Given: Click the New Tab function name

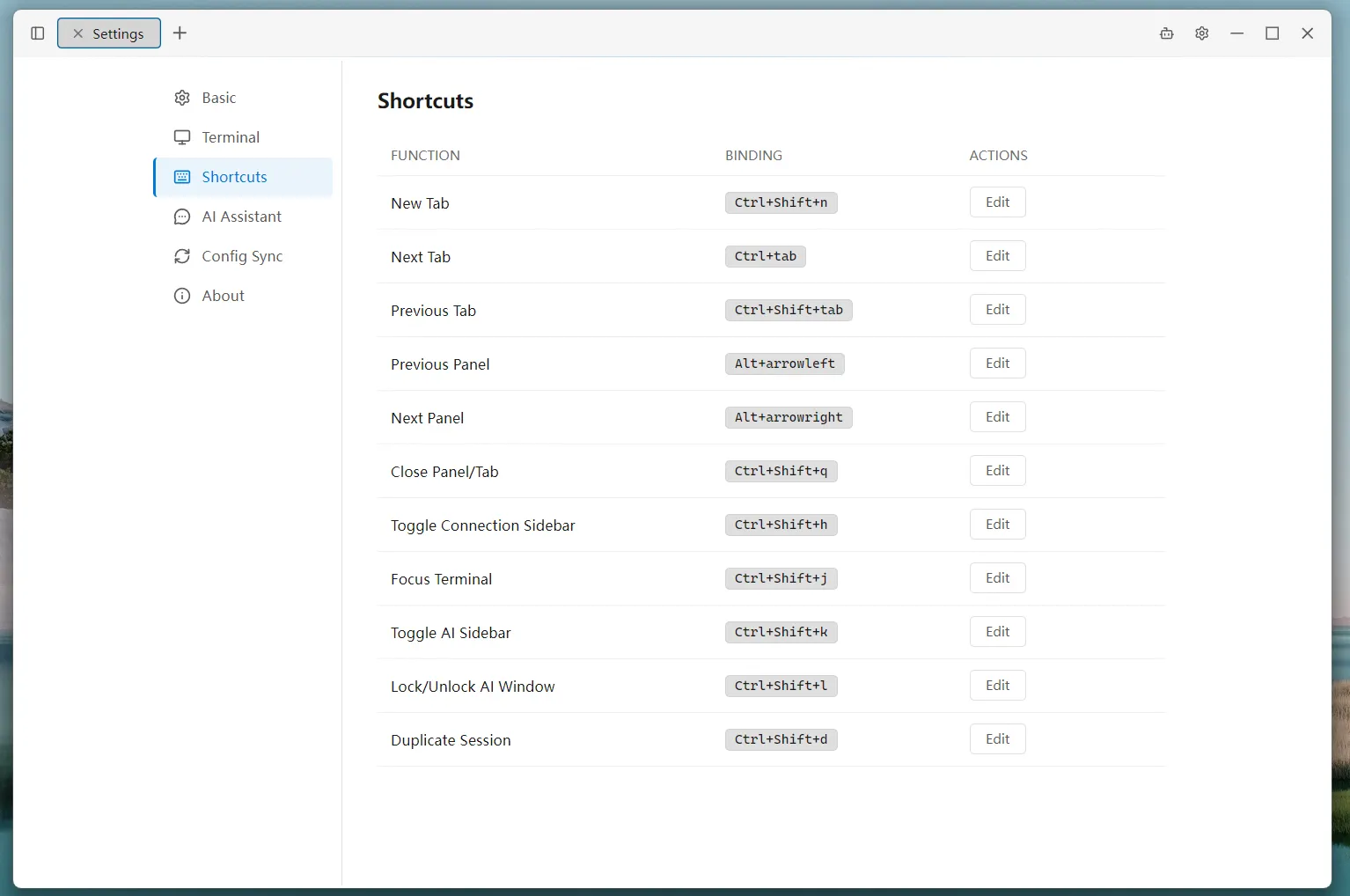Looking at the screenshot, I should click(x=420, y=203).
